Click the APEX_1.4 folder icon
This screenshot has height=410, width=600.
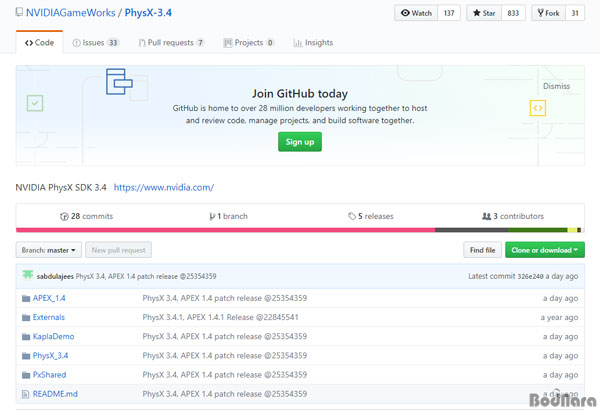[x=26, y=298]
